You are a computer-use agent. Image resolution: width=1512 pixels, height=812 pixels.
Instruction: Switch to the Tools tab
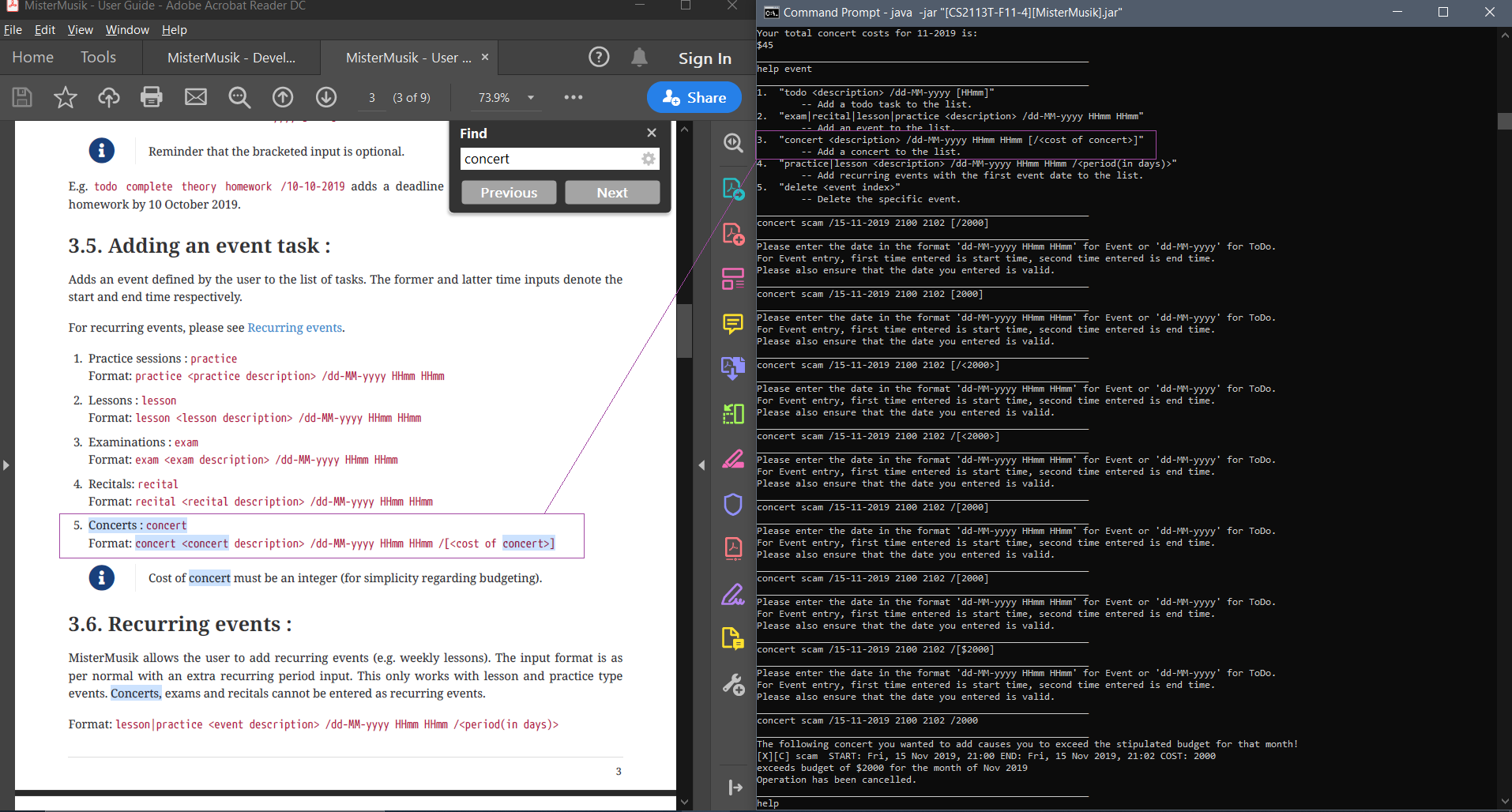(x=98, y=57)
